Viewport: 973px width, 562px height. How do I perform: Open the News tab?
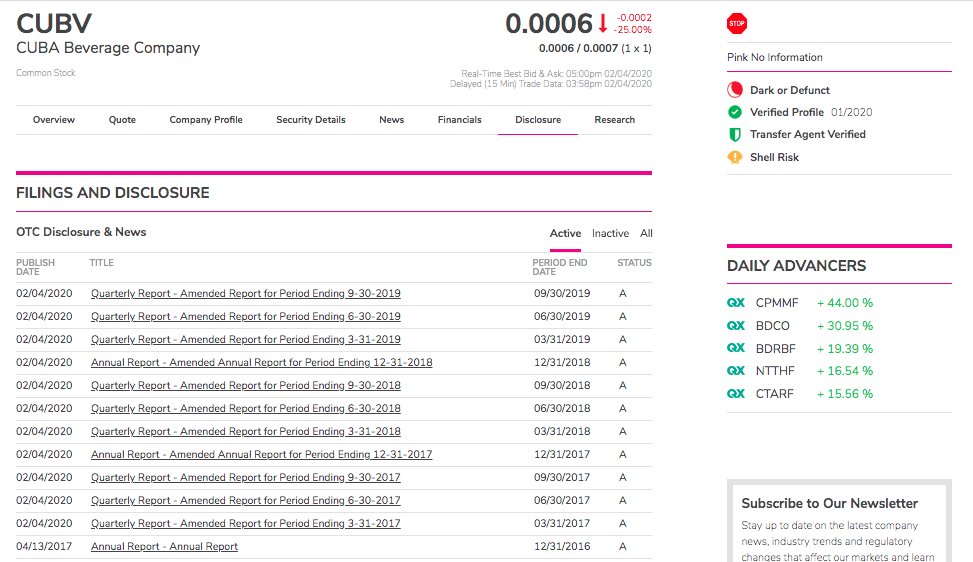click(x=392, y=120)
